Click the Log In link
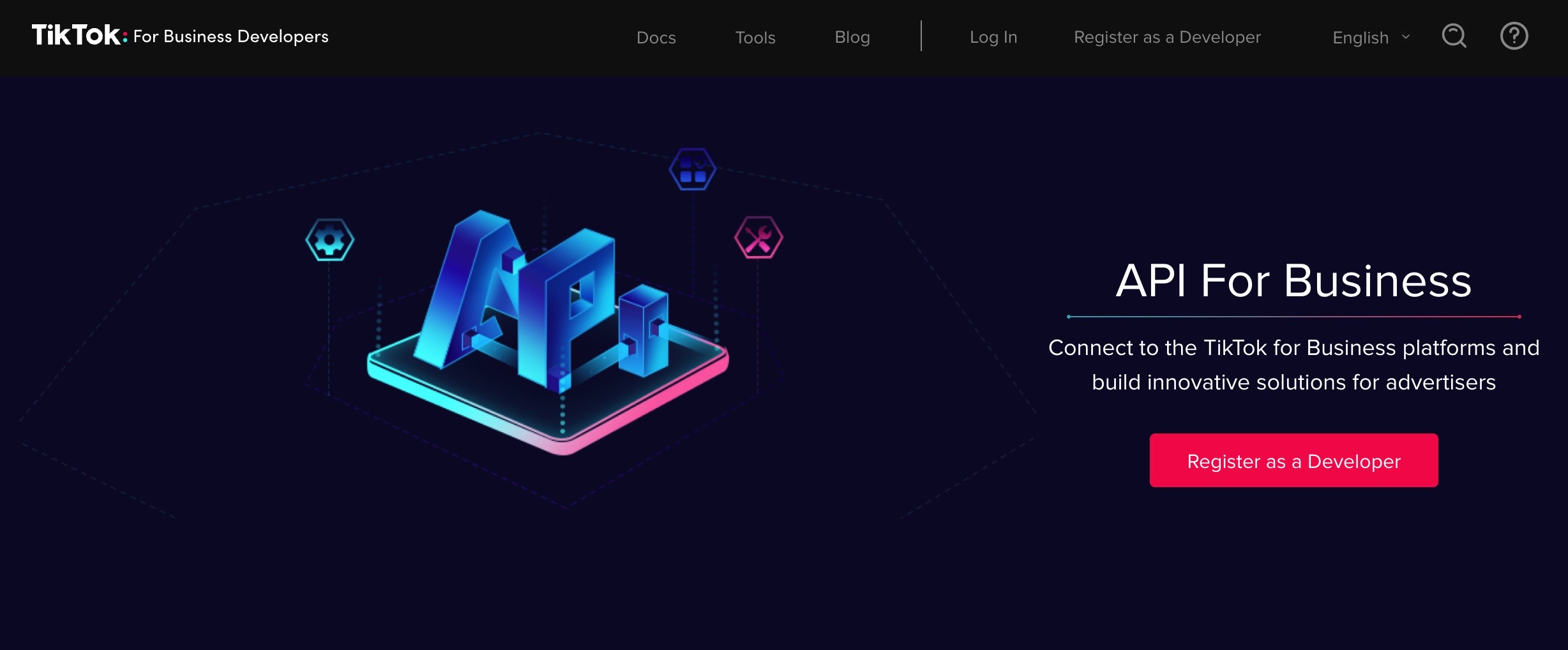 click(x=993, y=37)
